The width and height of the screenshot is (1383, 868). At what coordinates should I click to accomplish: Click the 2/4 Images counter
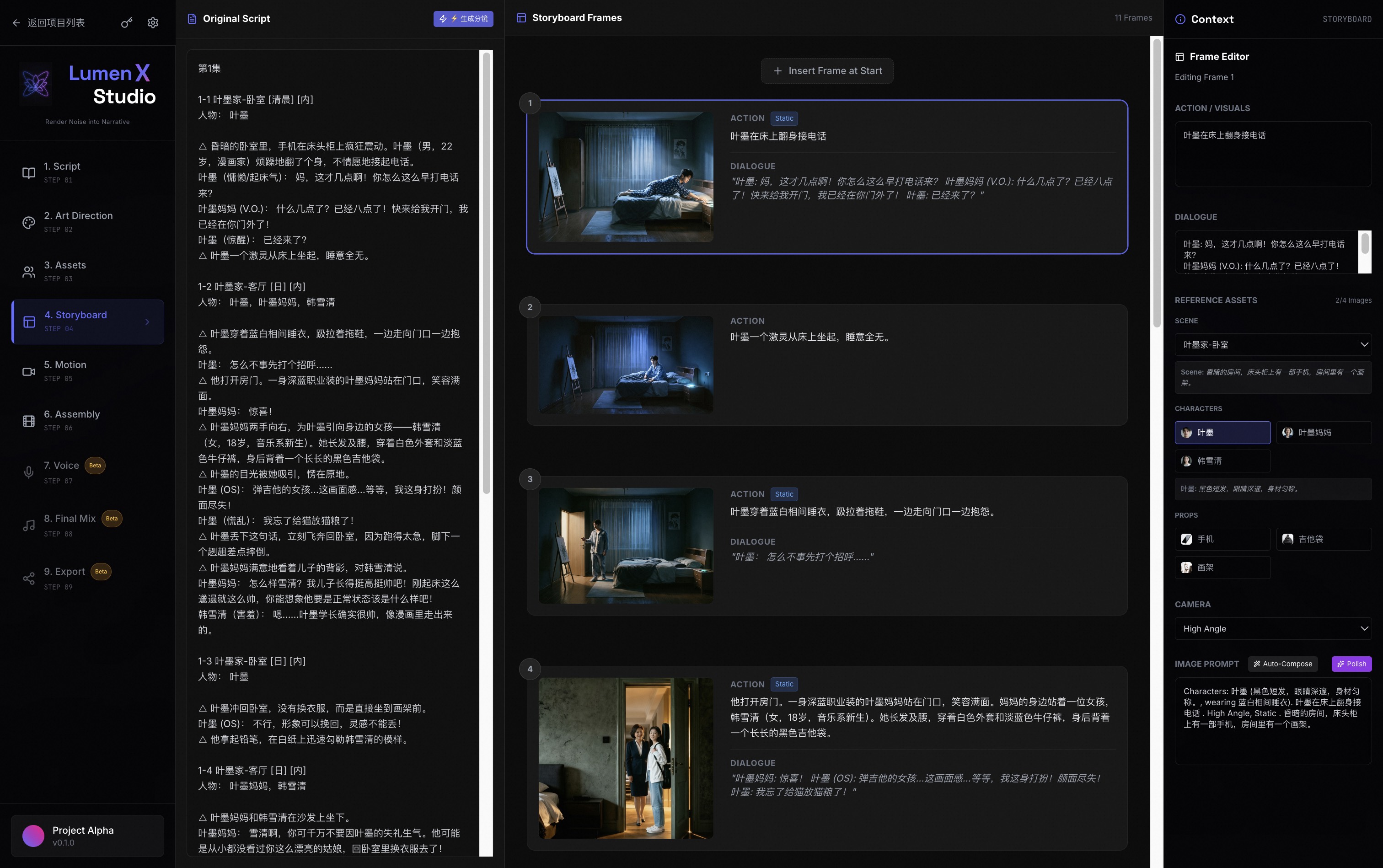(1353, 300)
